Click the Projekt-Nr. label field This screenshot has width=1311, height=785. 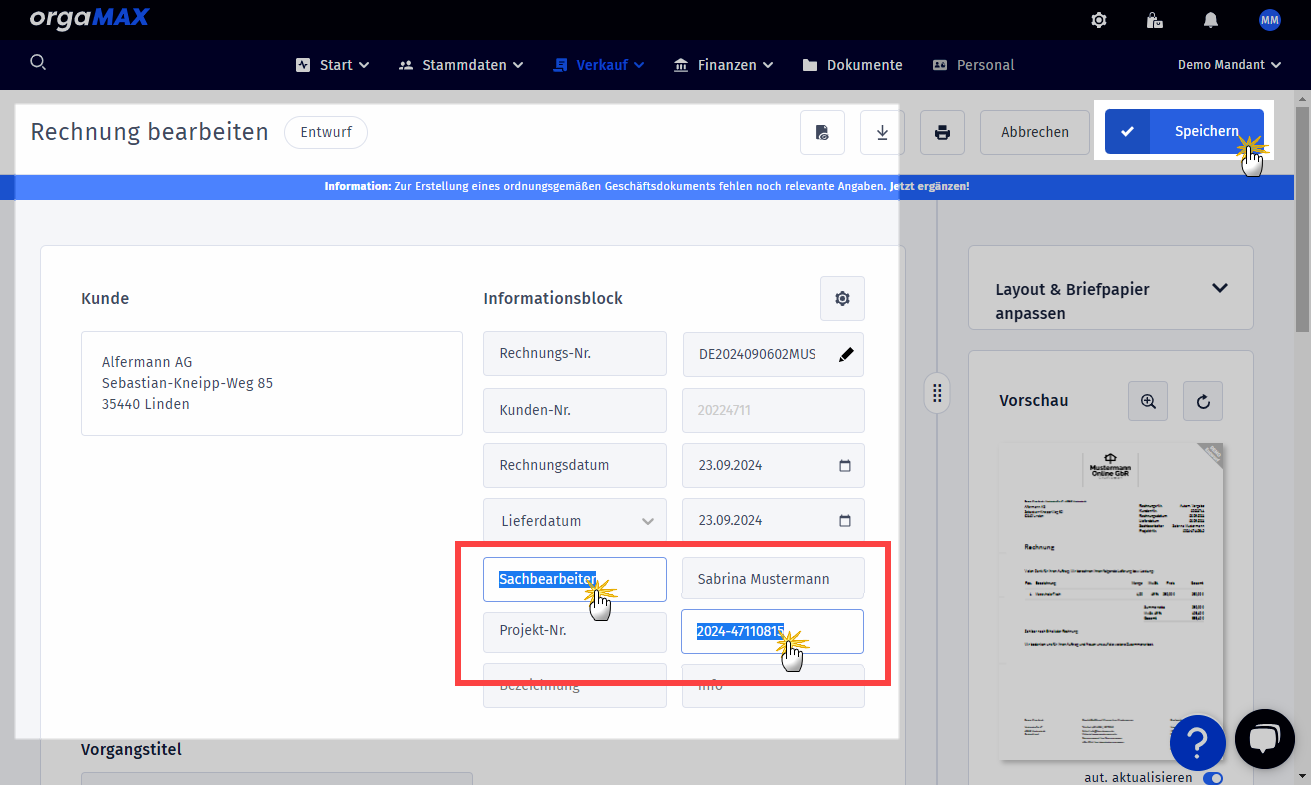[574, 631]
